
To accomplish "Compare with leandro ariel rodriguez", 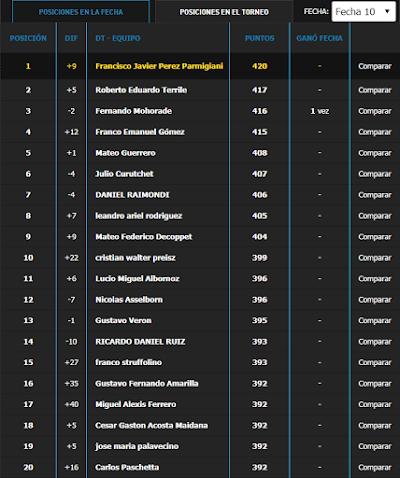I will click(x=375, y=216).
